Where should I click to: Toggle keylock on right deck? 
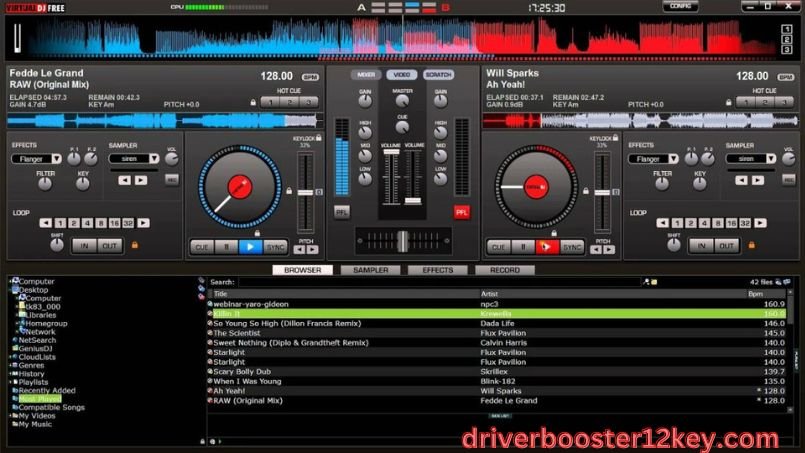(615, 138)
